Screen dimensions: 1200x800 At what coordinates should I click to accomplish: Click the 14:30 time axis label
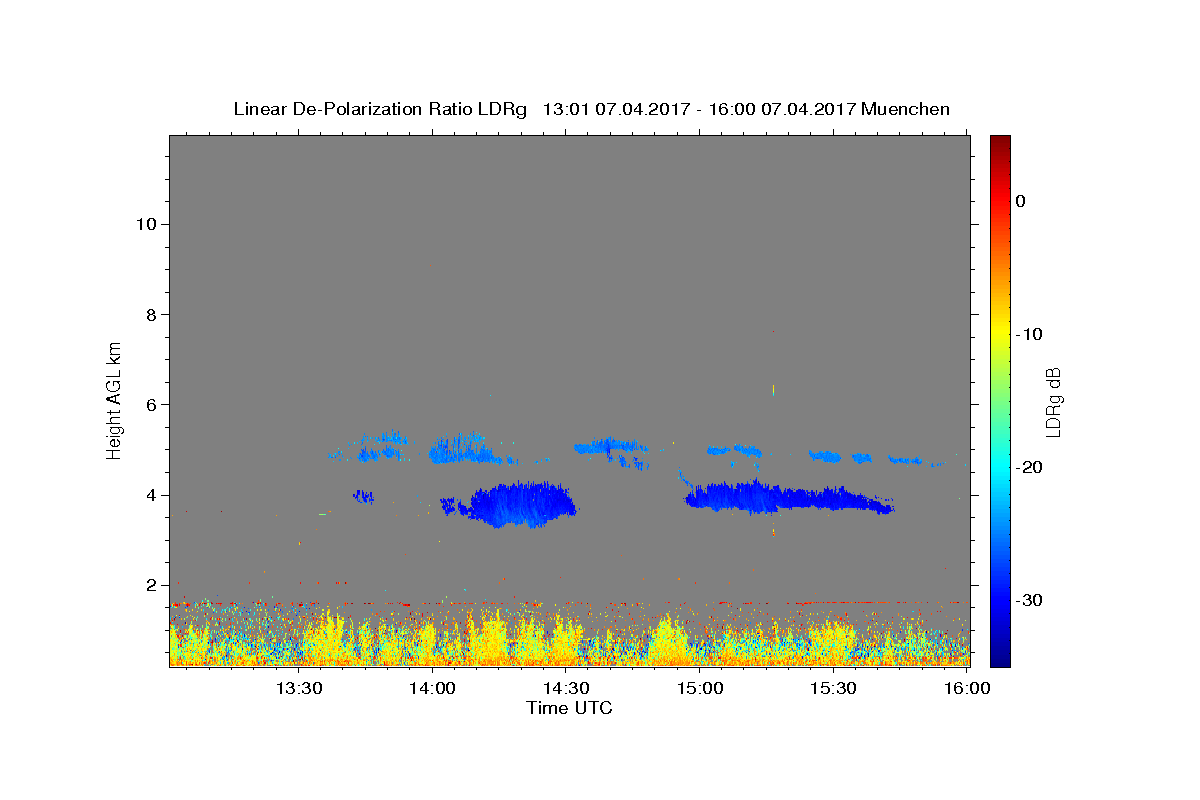point(567,688)
